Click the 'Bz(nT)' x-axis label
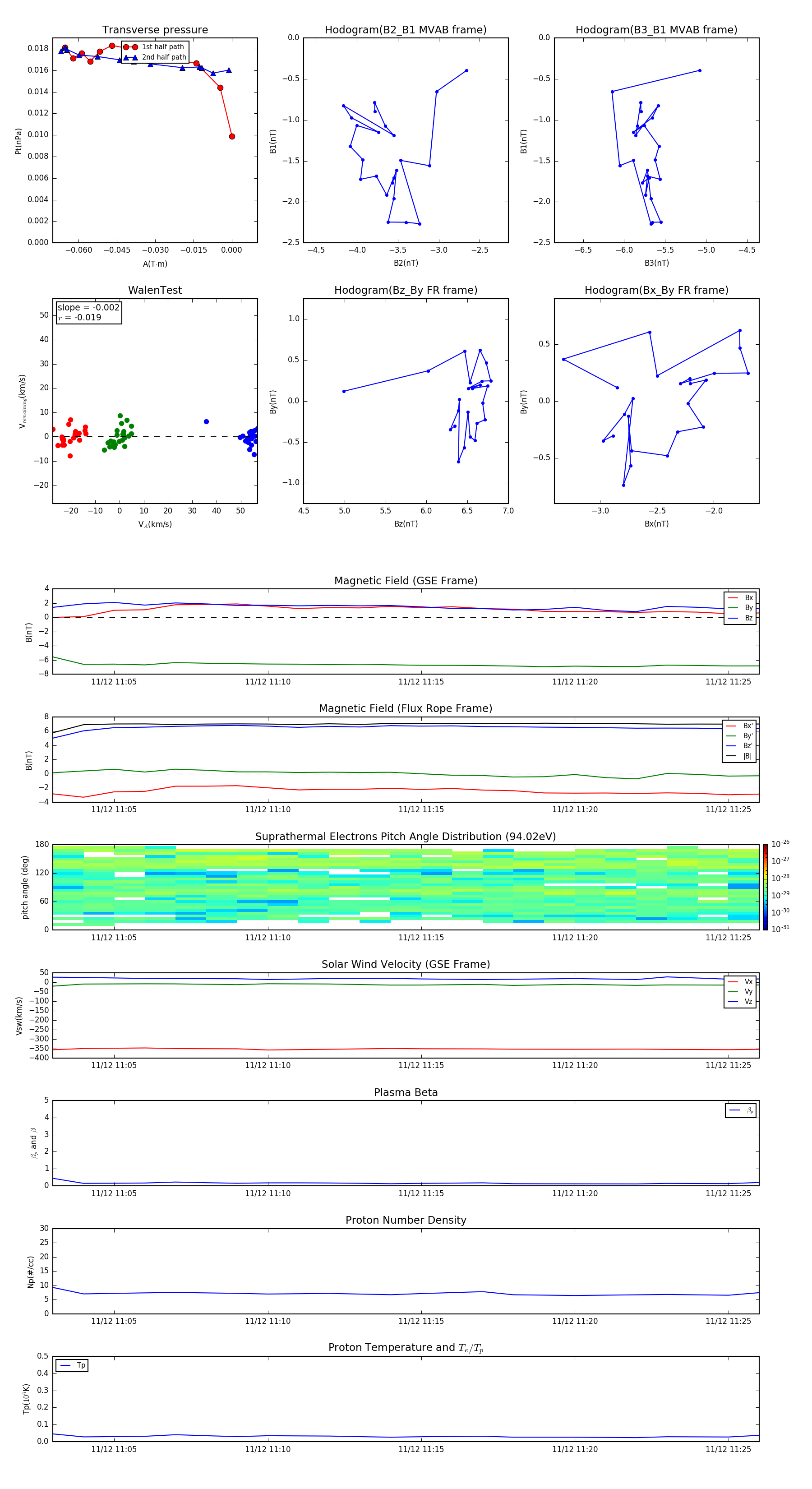812x1489 pixels. 406,524
